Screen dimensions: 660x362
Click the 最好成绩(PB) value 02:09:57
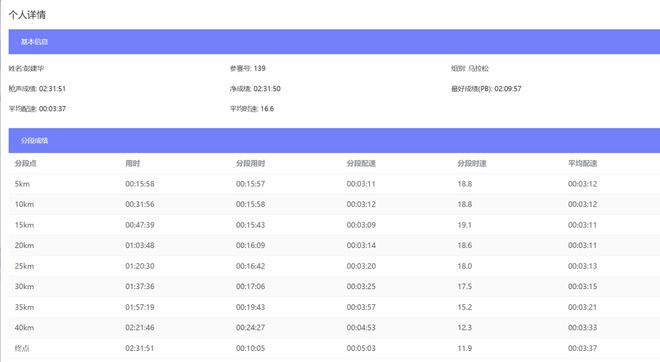508,89
